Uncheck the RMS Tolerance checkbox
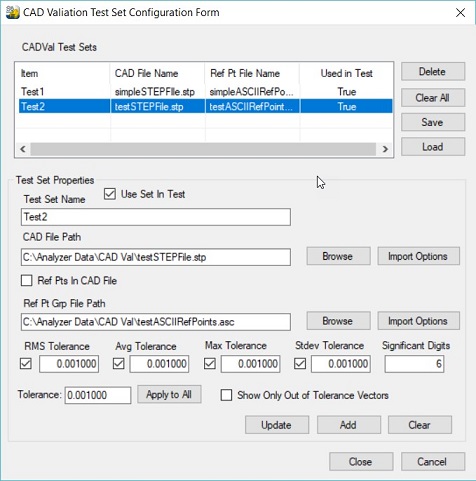476x481 pixels. pyautogui.click(x=26, y=363)
